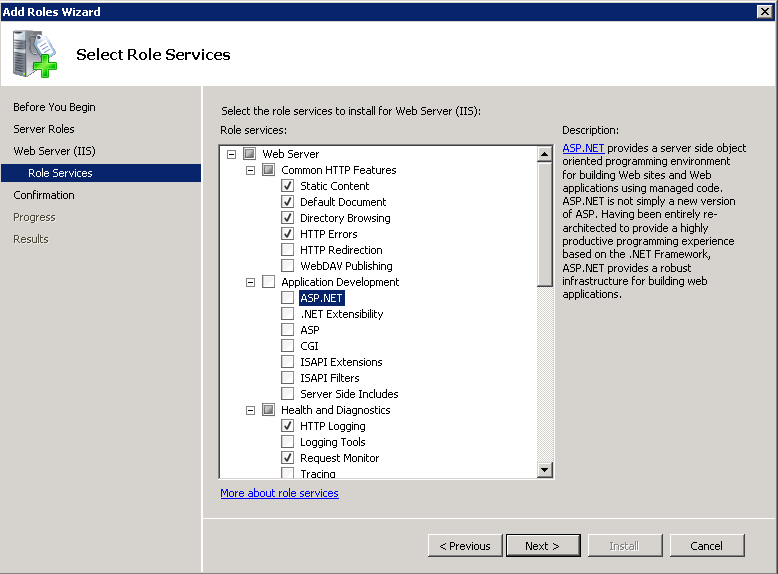This screenshot has height=574, width=778.
Task: Check the ISAPI Filters checkbox
Action: [x=287, y=378]
